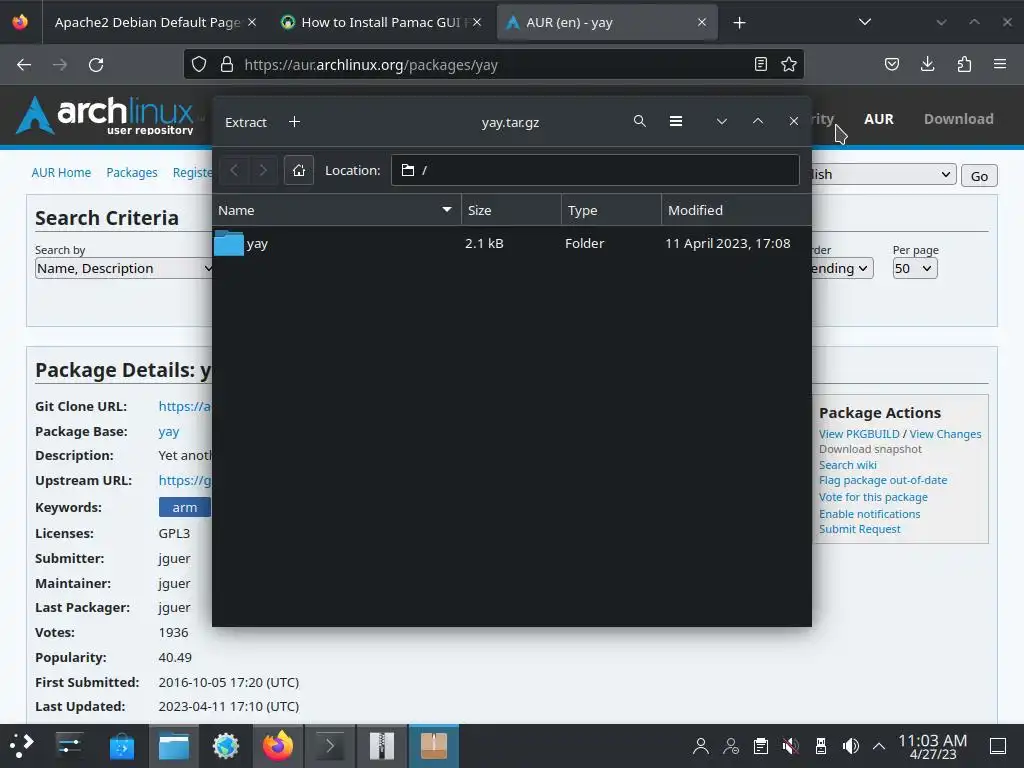Sort by Name column header
Viewport: 1024px width, 768px height.
click(x=336, y=210)
